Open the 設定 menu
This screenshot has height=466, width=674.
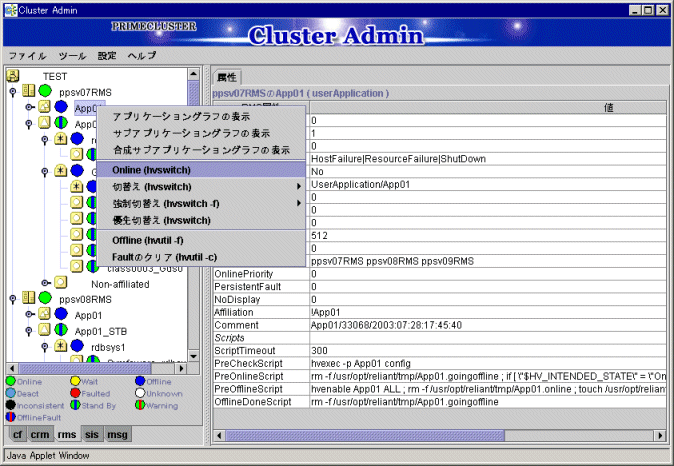pyautogui.click(x=107, y=56)
